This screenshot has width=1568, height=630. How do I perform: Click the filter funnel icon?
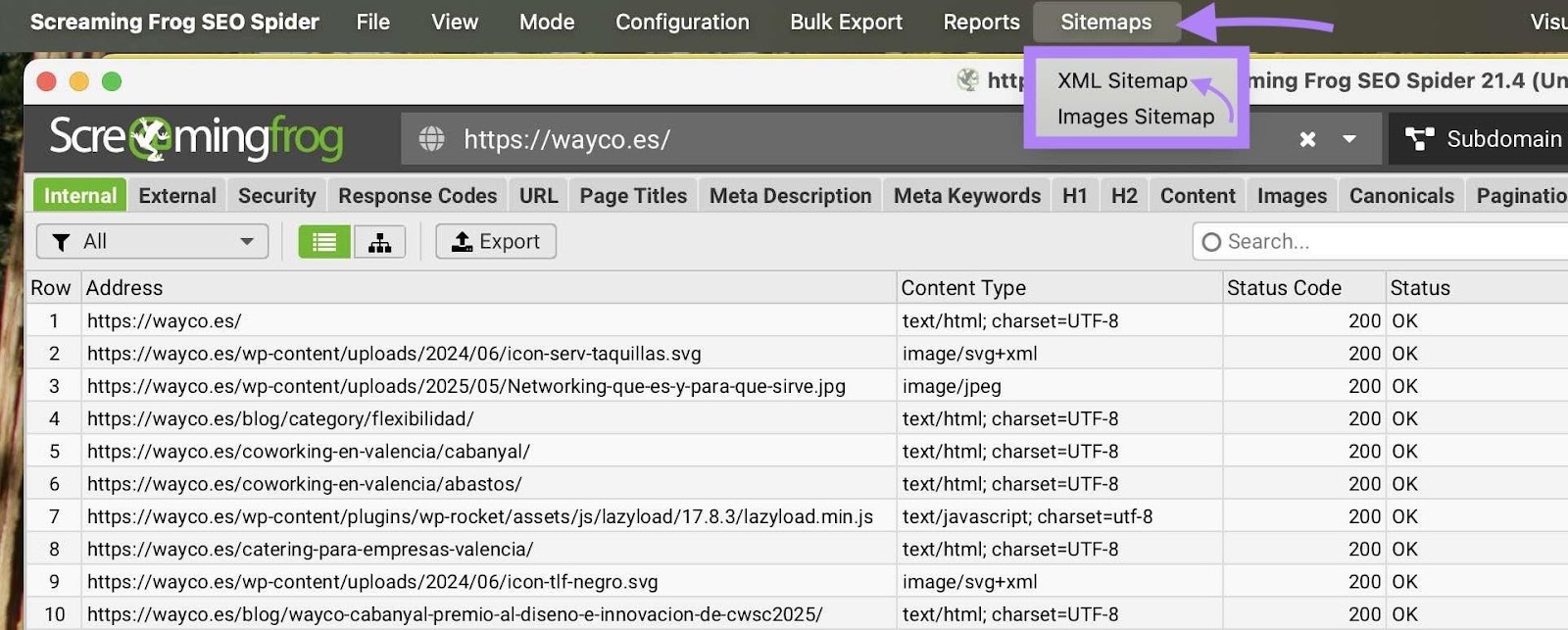tap(61, 242)
